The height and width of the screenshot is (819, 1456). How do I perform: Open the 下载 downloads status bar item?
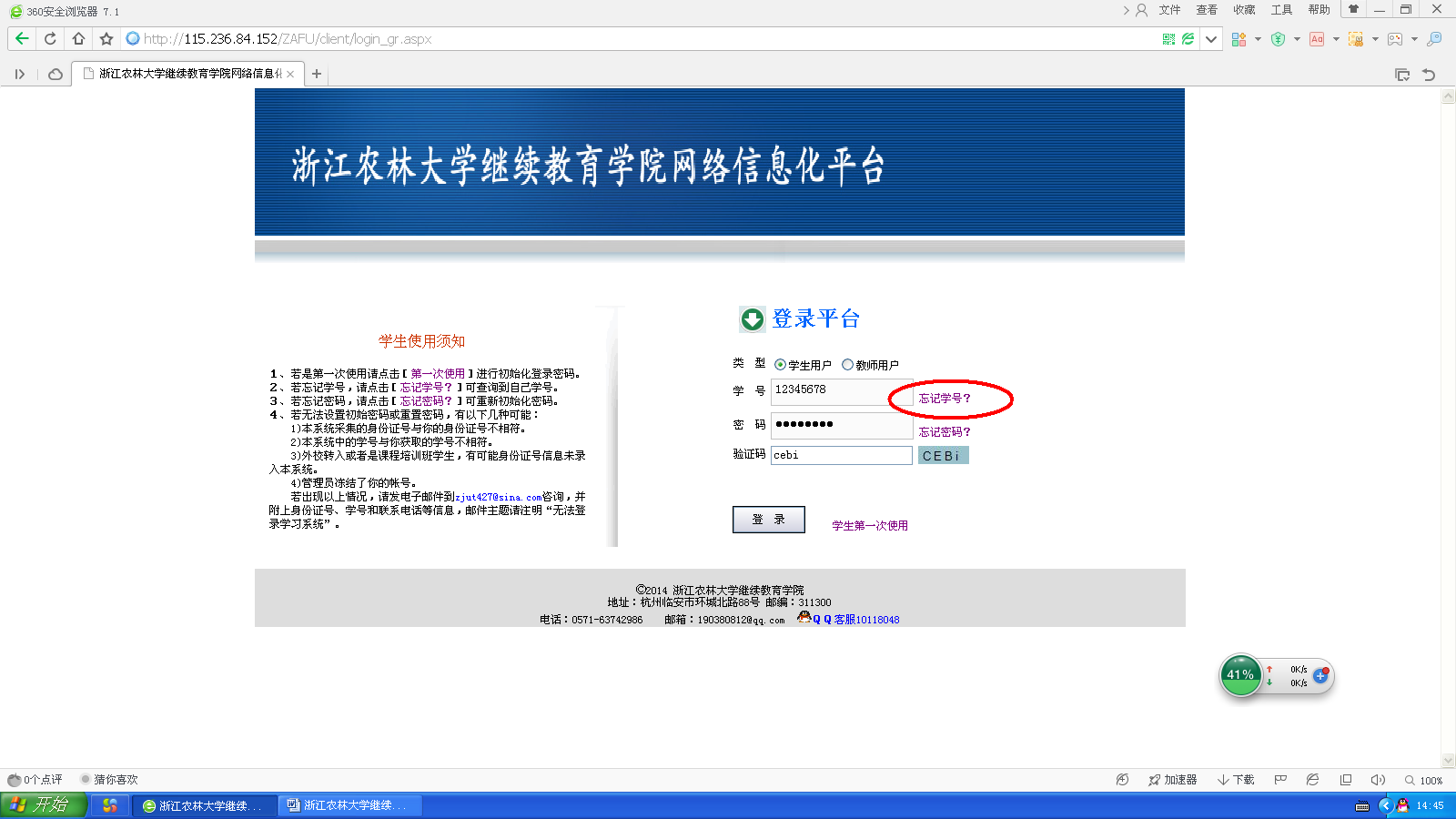pos(1236,780)
